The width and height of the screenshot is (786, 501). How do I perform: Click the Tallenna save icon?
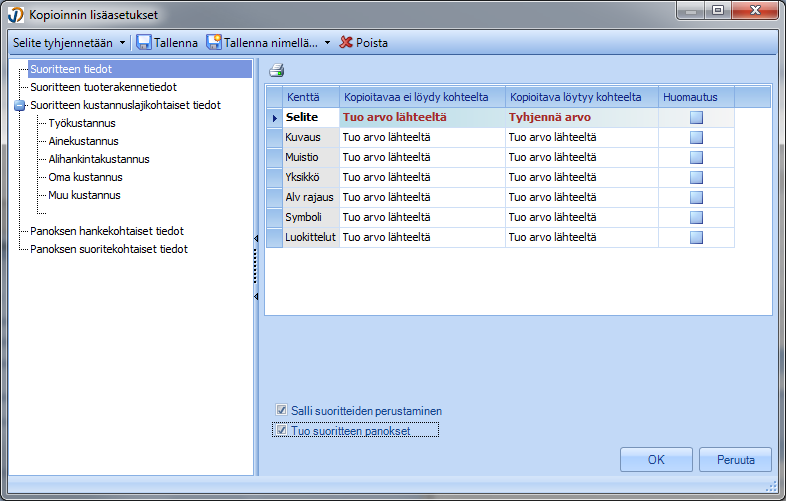tap(144, 43)
